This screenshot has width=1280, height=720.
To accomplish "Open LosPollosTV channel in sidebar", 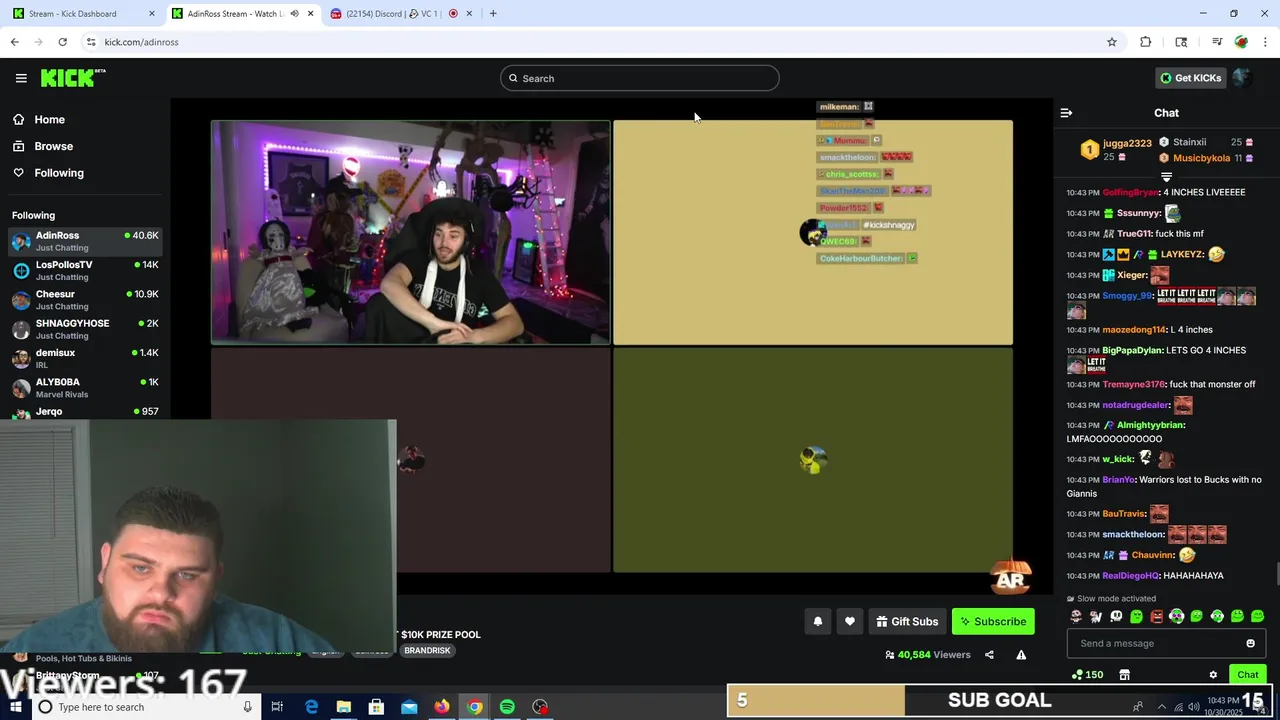I will click(85, 270).
